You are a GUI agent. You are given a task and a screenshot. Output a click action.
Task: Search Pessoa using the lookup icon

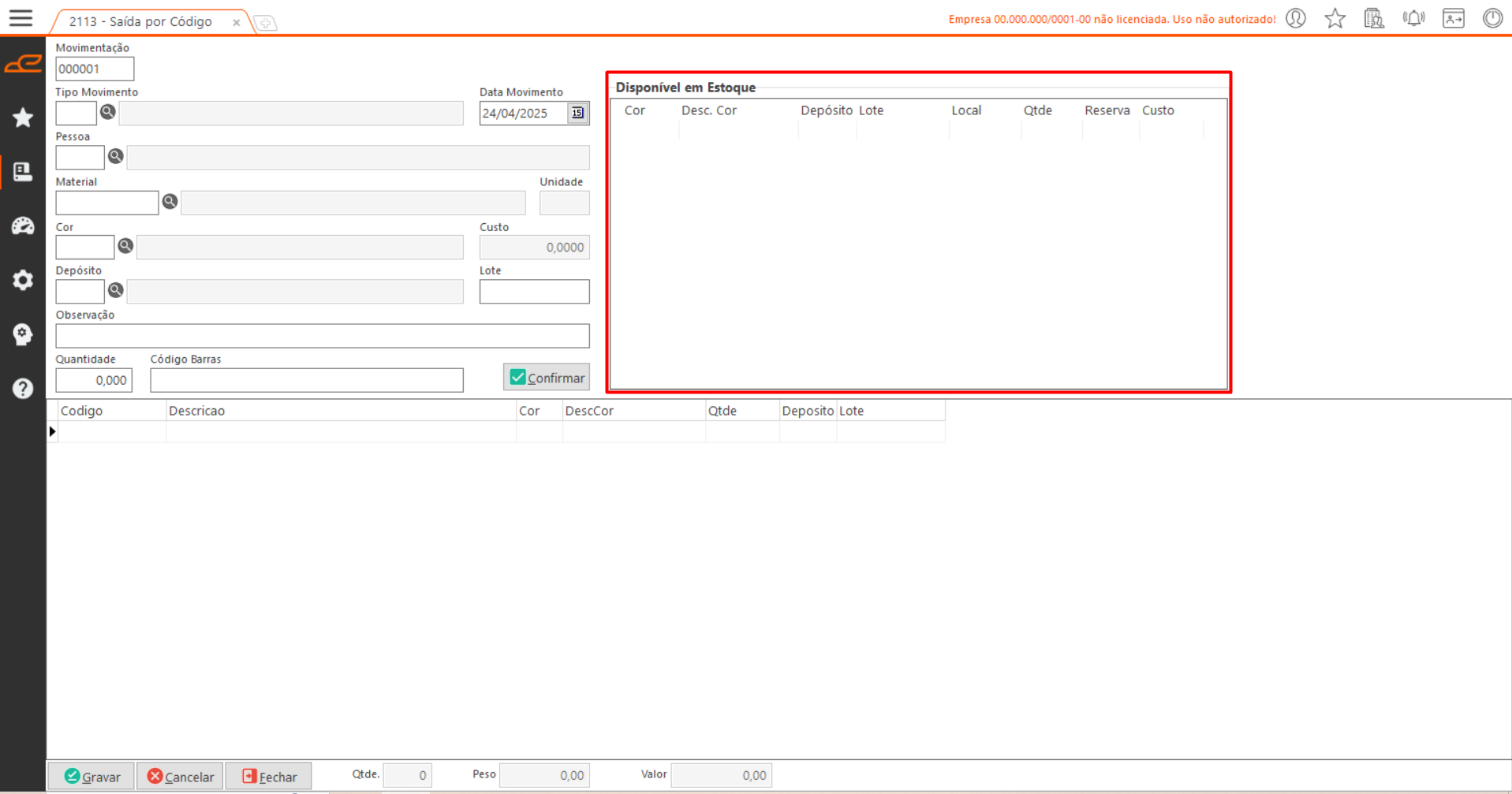coord(116,156)
